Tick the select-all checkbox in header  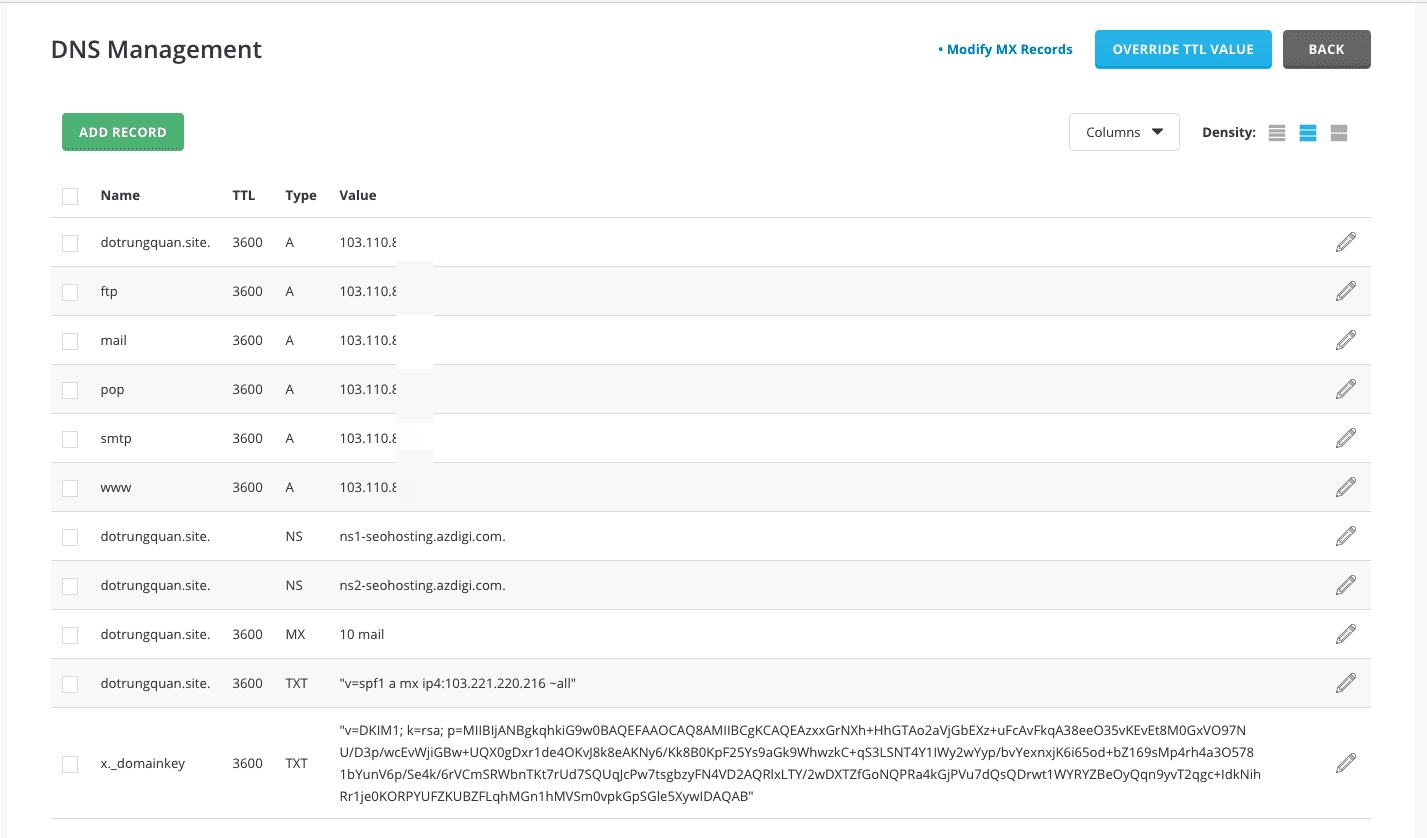point(70,196)
